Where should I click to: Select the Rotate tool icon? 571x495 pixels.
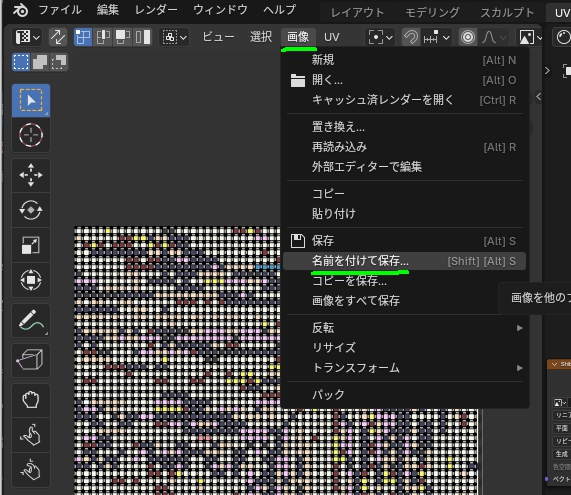[x=31, y=210]
